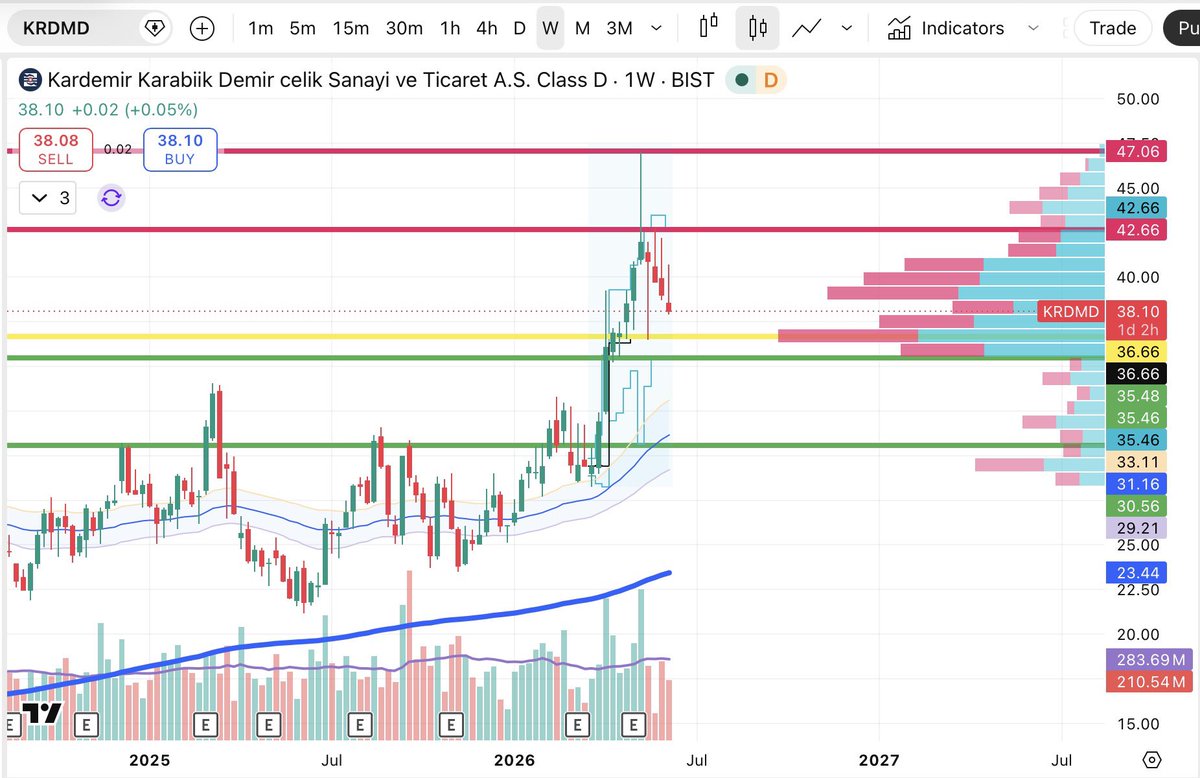Switch to the 1h timeframe
This screenshot has height=778, width=1200.
450,28
